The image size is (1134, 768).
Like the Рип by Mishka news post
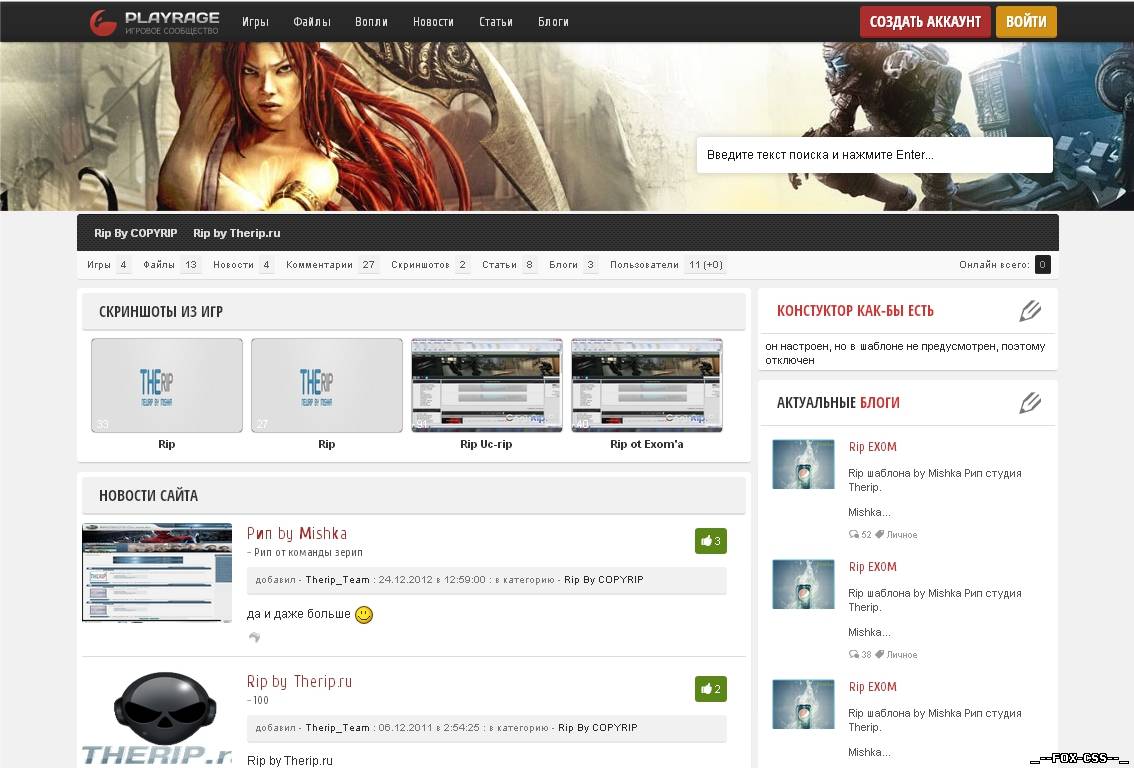pos(710,541)
